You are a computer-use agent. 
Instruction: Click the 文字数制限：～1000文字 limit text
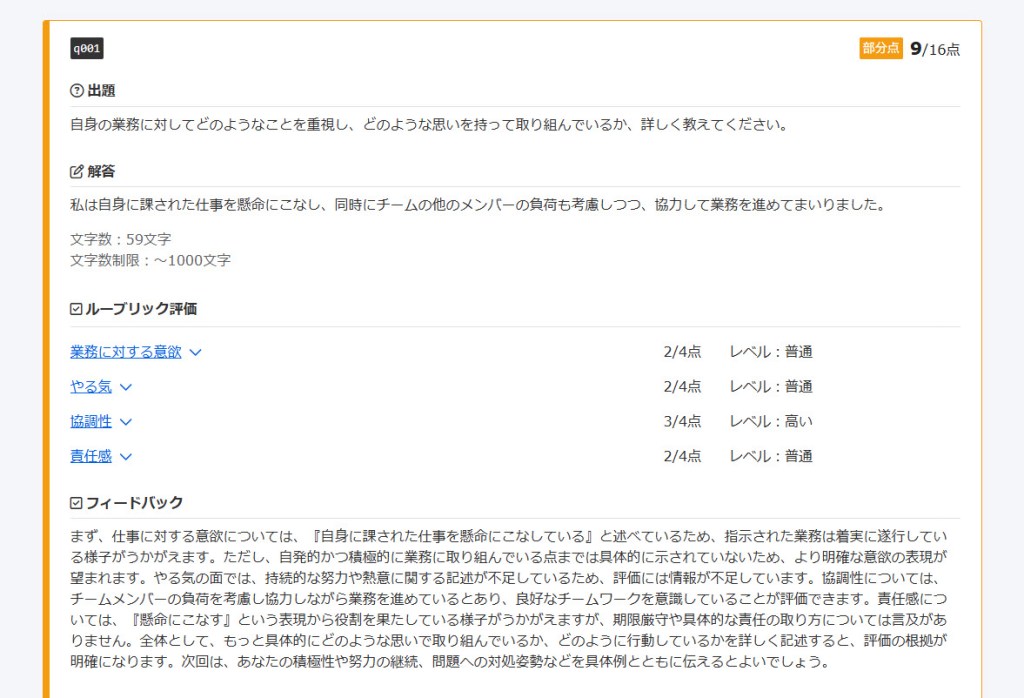click(x=150, y=261)
